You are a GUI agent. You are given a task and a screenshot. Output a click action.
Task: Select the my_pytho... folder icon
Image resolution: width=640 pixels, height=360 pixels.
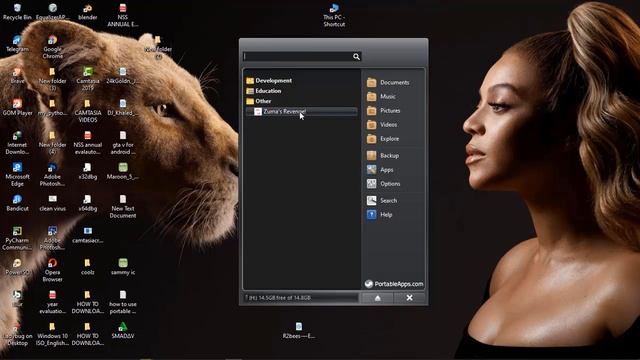pyautogui.click(x=52, y=107)
